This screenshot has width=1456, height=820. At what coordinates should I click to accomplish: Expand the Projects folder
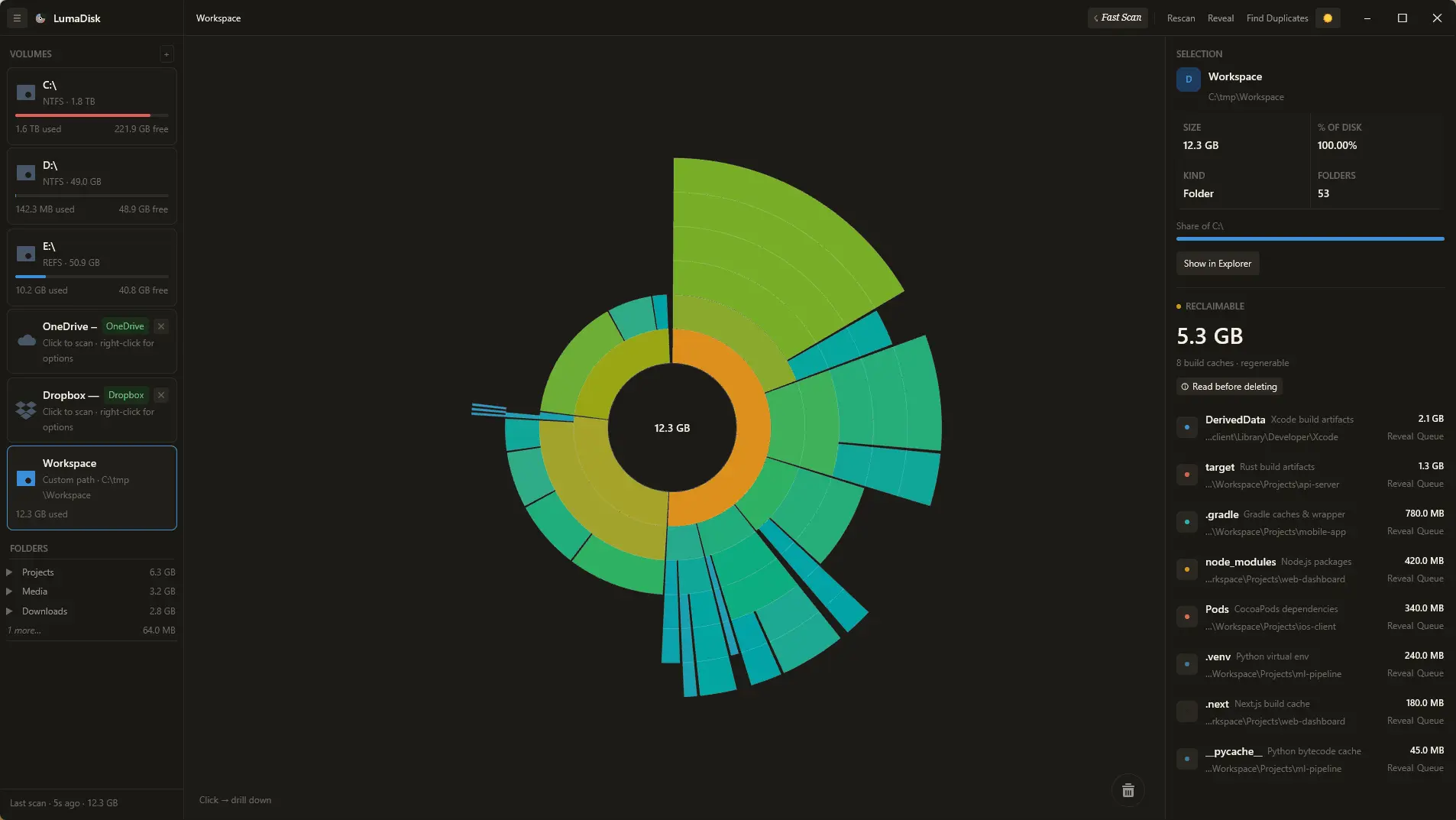(9, 572)
